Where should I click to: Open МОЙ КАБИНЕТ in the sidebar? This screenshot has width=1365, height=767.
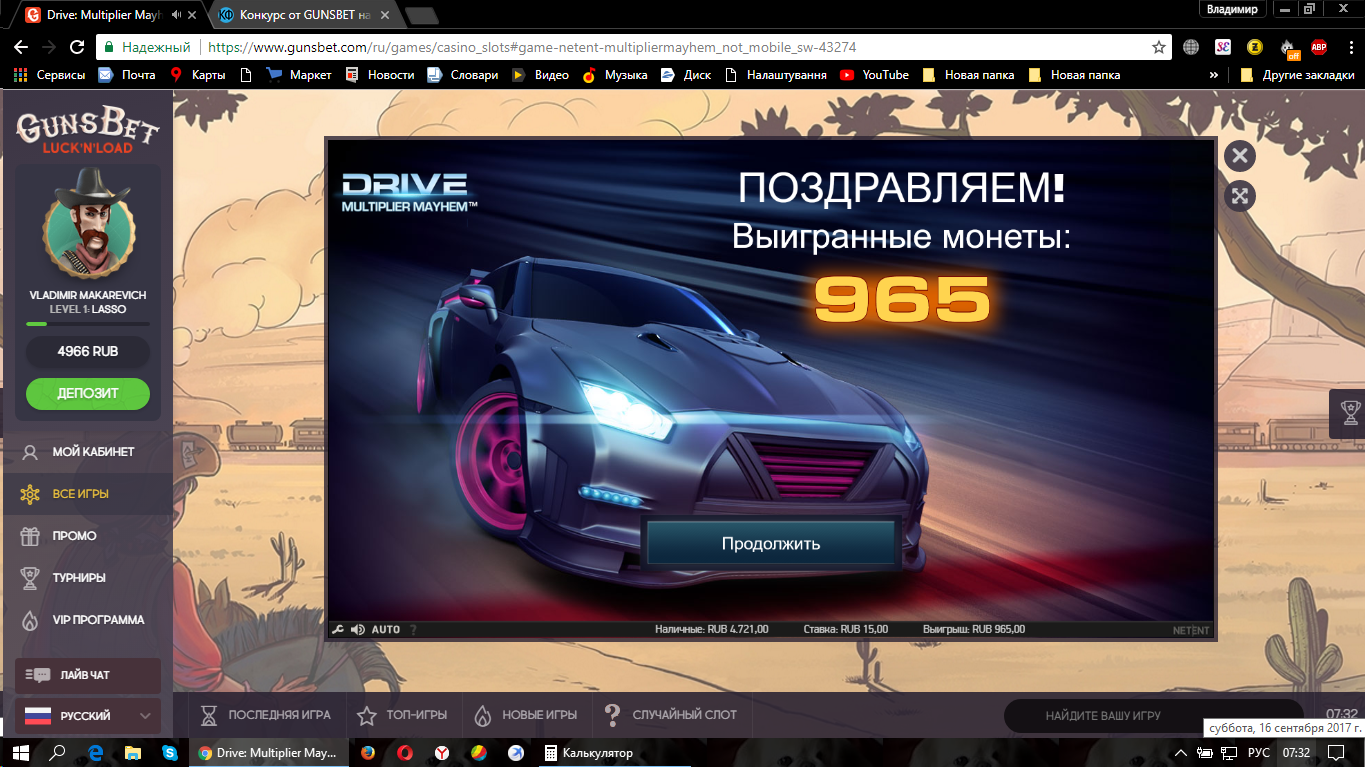coord(87,452)
